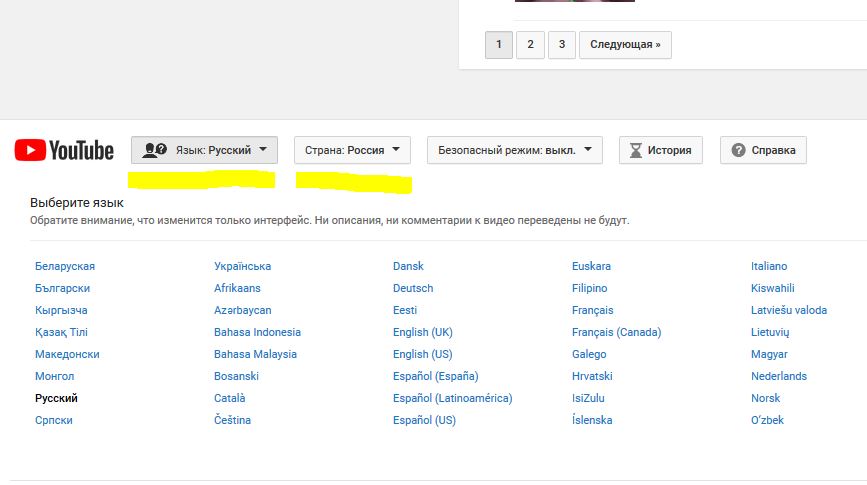Go to page 3 of results

coord(562,44)
